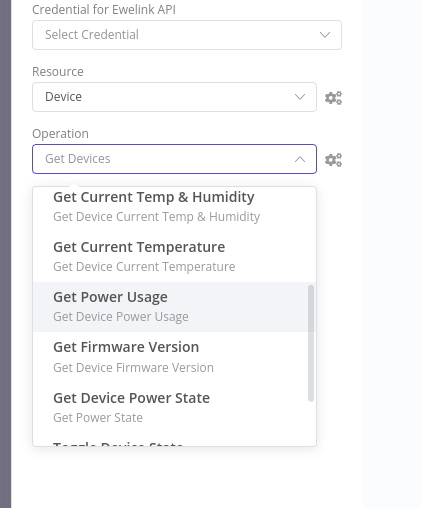Open parameter options gear beside Resource
The image size is (422, 508).
pyautogui.click(x=333, y=98)
